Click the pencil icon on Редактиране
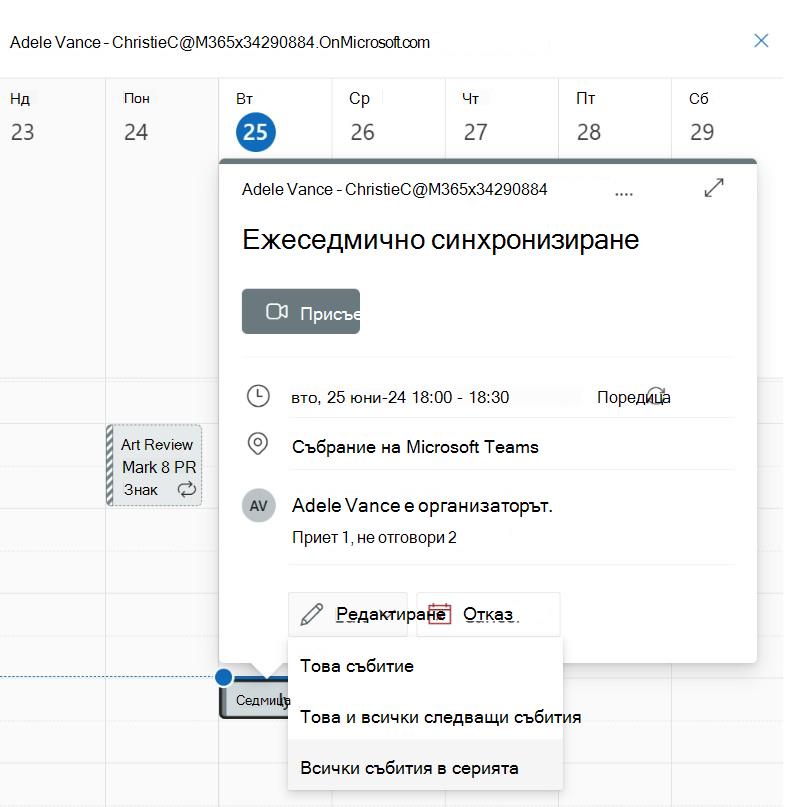Screen dimensions: 795x807 311,615
